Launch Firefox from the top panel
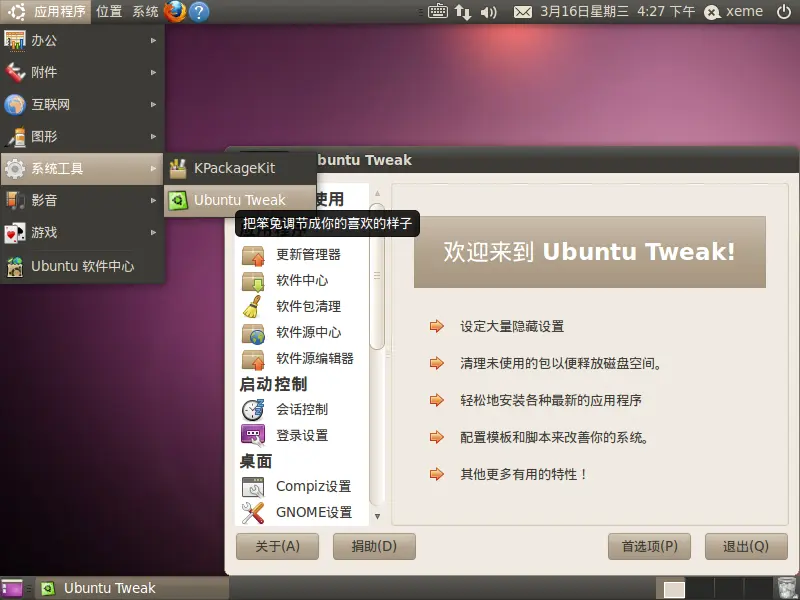 pos(175,11)
